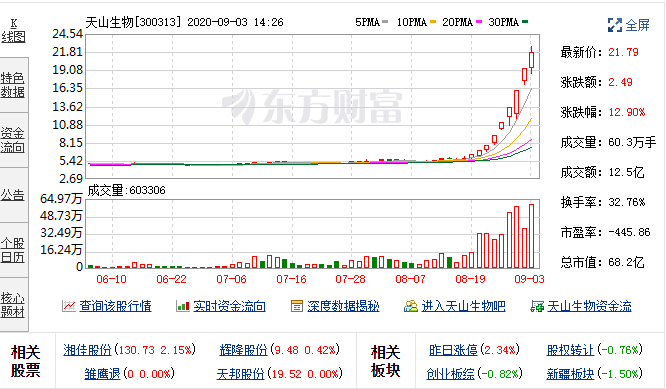
Task: Click the 涨跌额 value 2.49
Action: 620,82
